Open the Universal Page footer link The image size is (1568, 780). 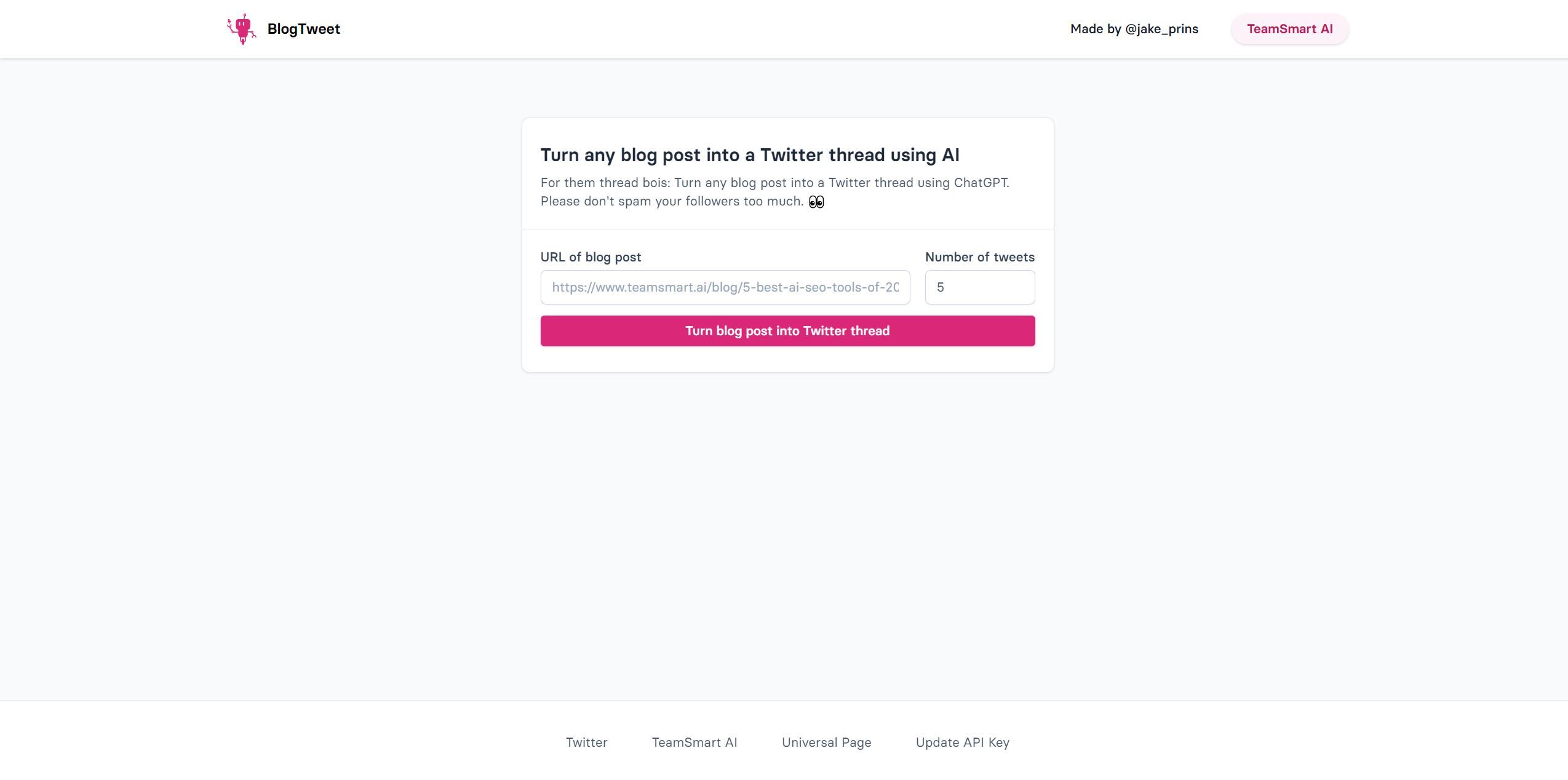826,742
